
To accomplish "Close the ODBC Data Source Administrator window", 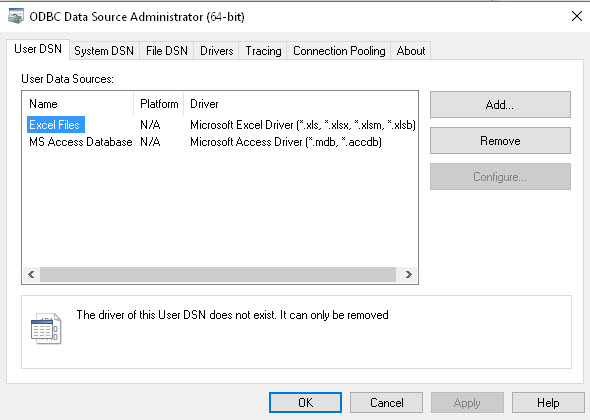I will click(576, 16).
